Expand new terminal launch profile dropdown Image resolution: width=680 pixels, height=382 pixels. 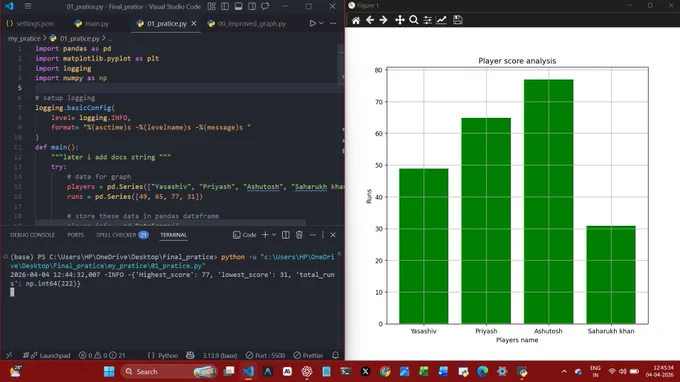pos(274,235)
